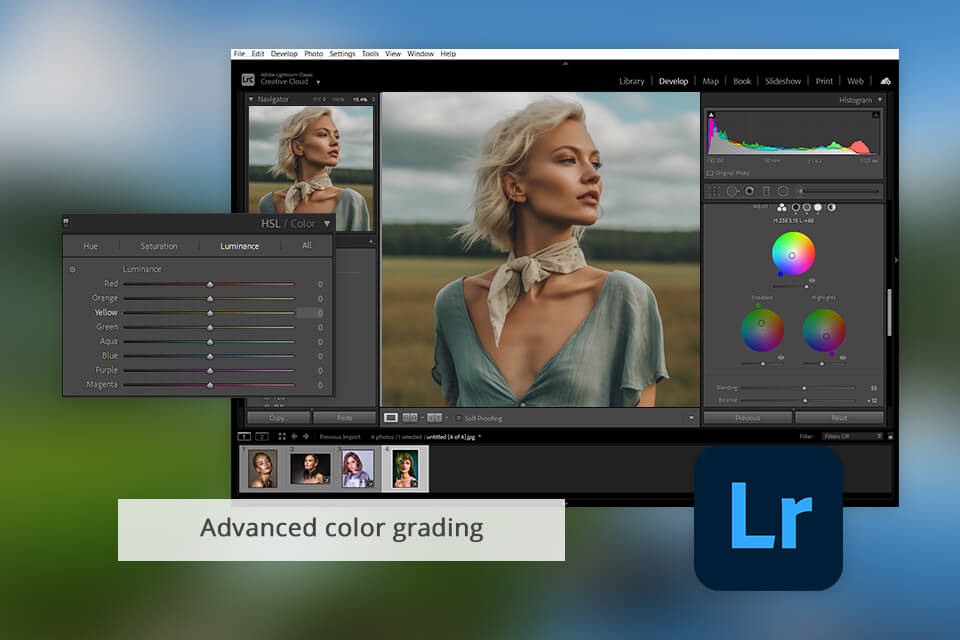960x640 pixels.
Task: Toggle the filter lock switch in filmstrip
Action: pyautogui.click(x=890, y=437)
